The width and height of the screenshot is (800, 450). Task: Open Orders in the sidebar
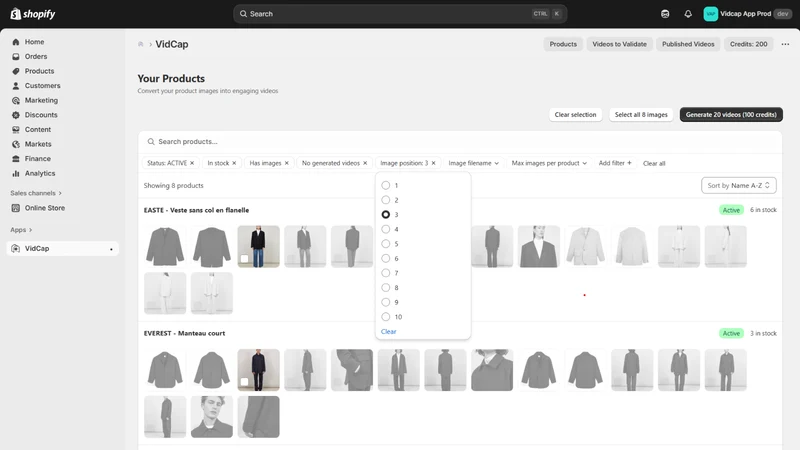[x=36, y=57]
